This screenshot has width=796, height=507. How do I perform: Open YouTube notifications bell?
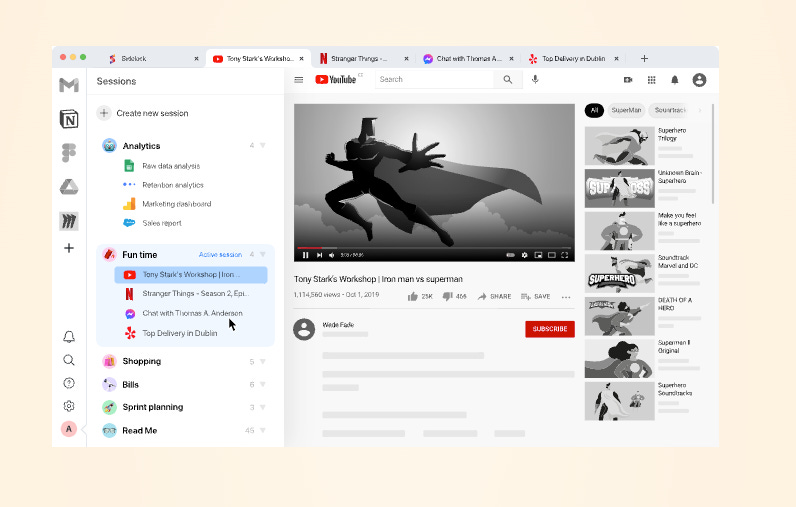[675, 80]
